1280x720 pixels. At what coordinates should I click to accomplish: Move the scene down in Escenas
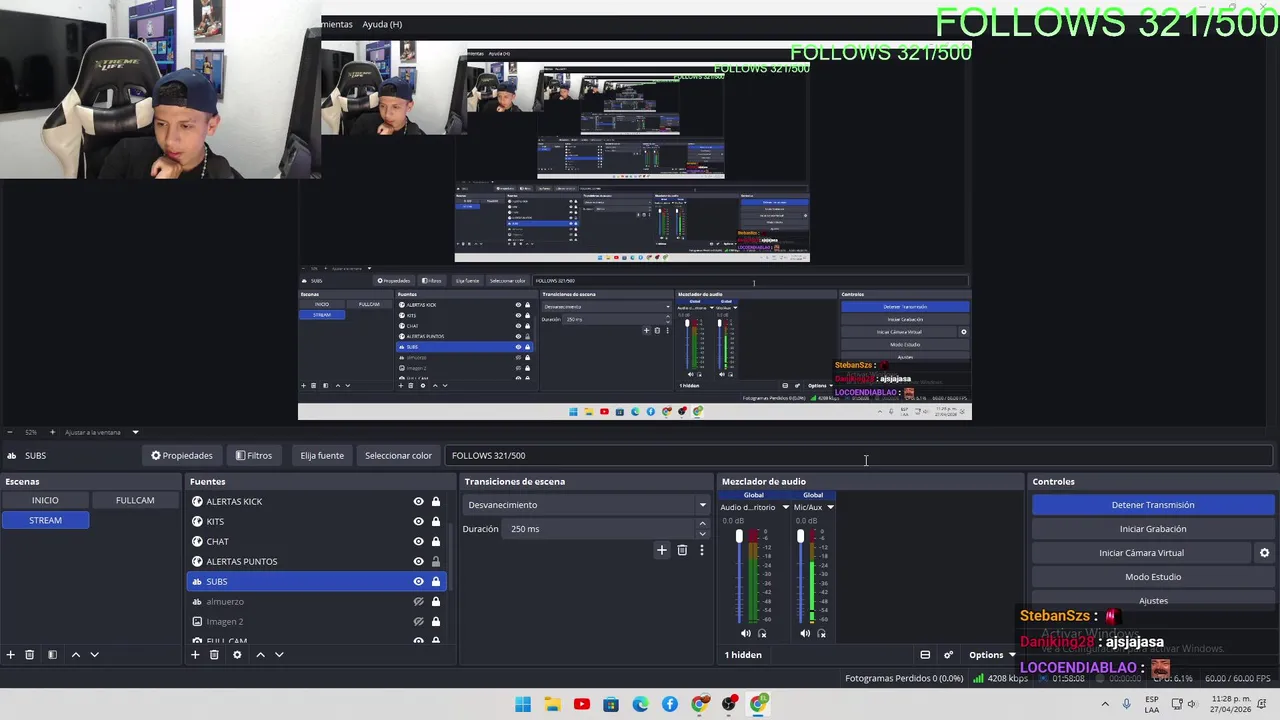tap(94, 655)
